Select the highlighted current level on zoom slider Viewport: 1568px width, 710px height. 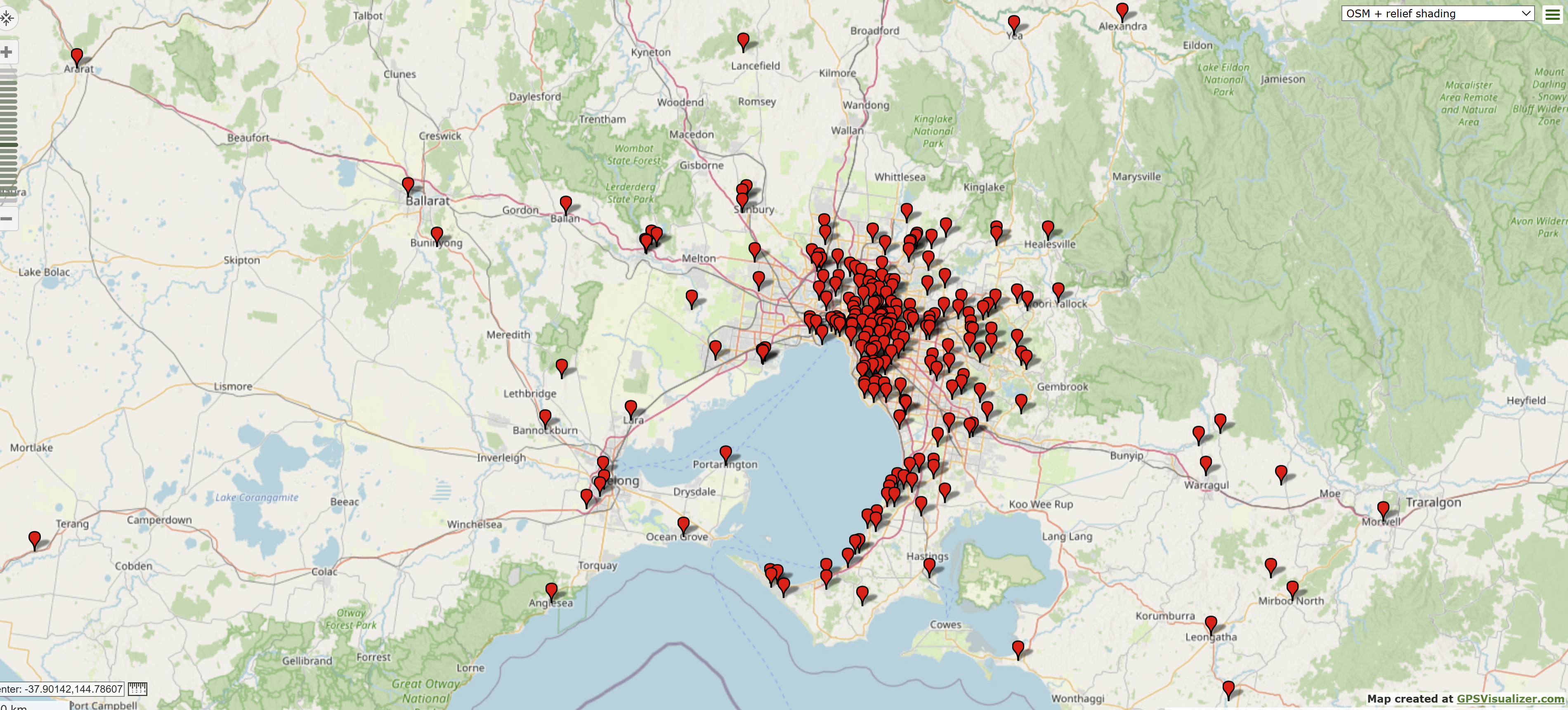(9, 145)
